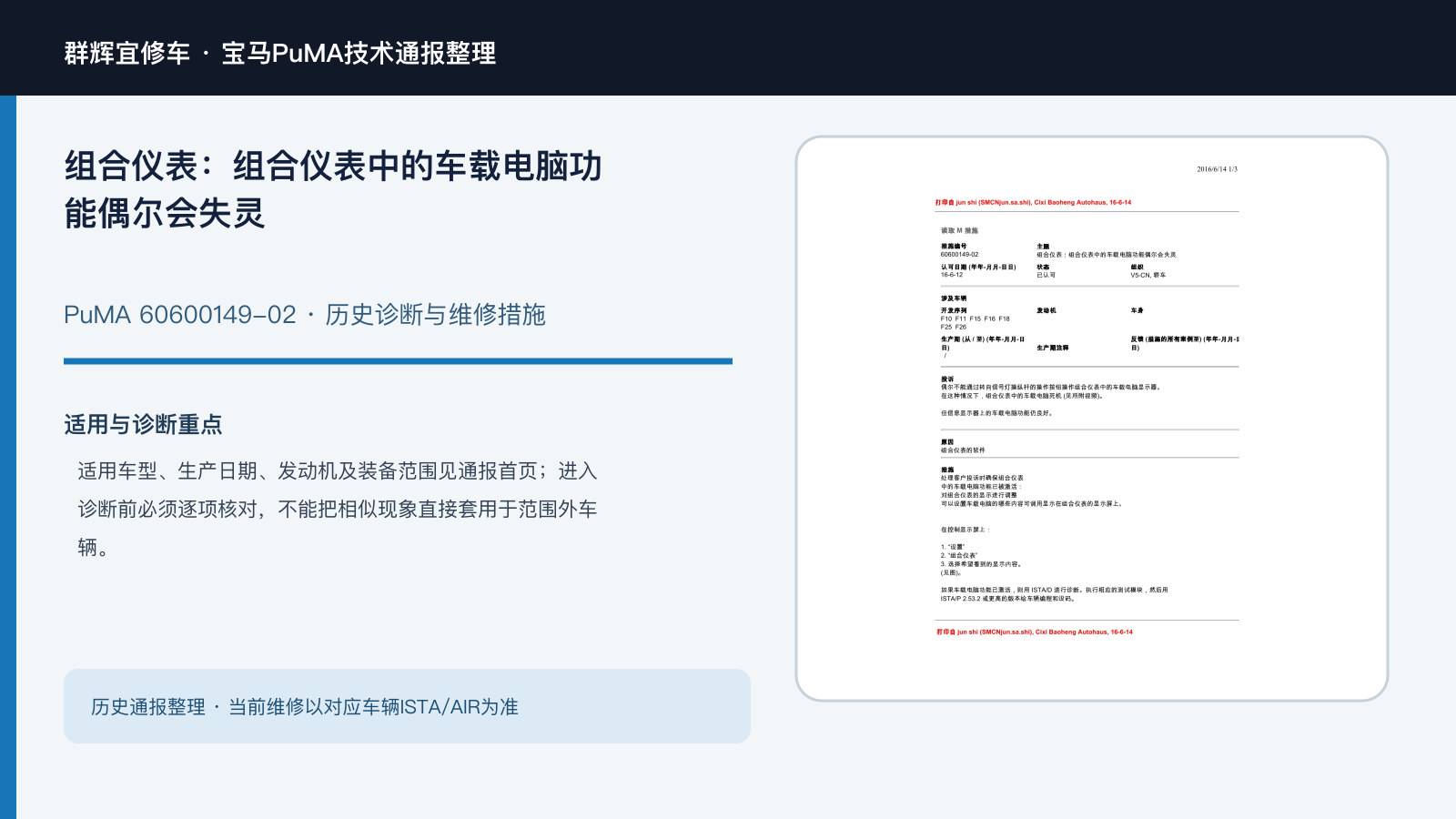1456x819 pixels.
Task: Click the blue horizontal divider under the subtitle
Action: [x=398, y=361]
